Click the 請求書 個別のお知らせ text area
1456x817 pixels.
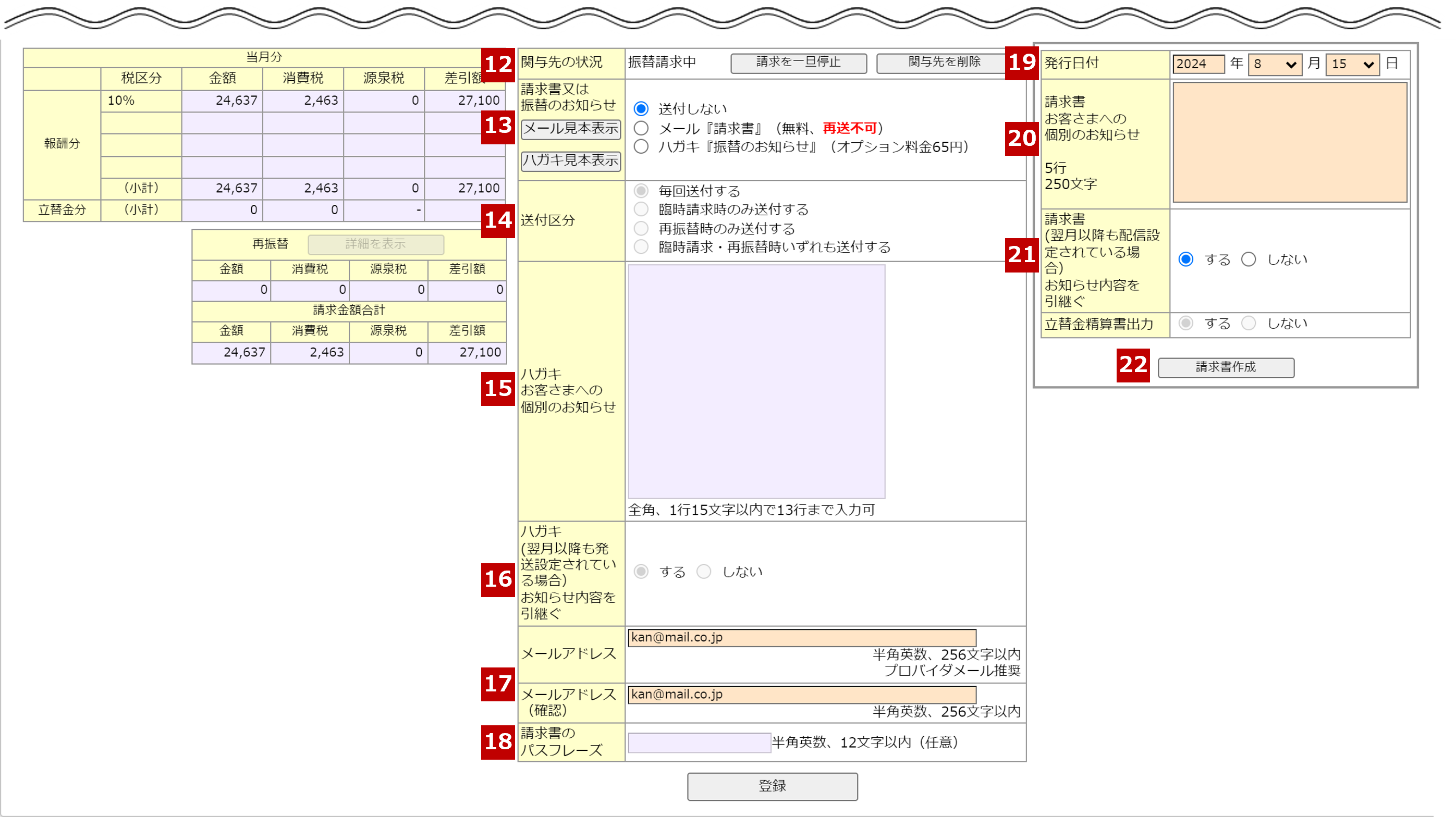[x=1289, y=142]
